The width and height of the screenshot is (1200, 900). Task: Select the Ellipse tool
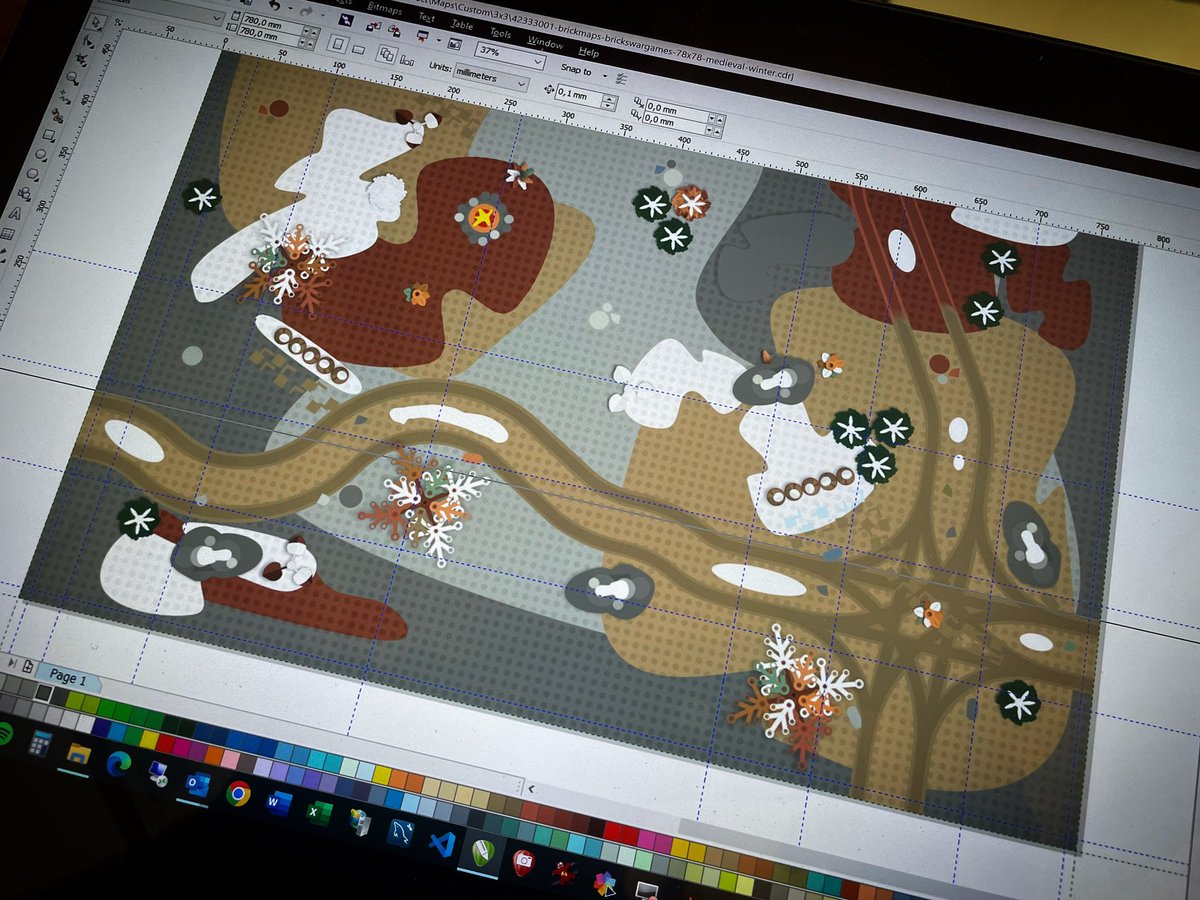(x=41, y=154)
